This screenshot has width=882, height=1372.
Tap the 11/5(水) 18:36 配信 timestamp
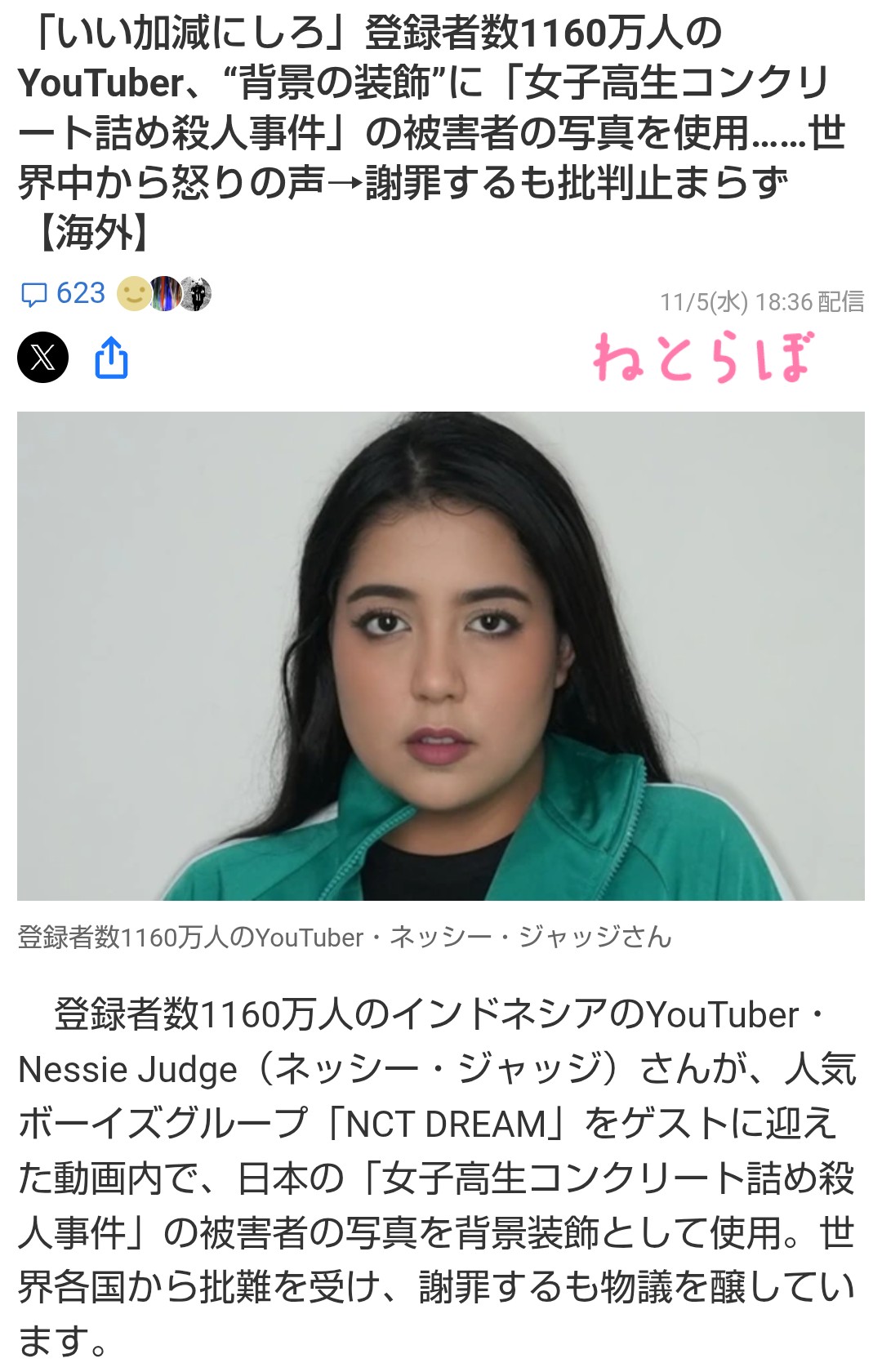pyautogui.click(x=762, y=302)
